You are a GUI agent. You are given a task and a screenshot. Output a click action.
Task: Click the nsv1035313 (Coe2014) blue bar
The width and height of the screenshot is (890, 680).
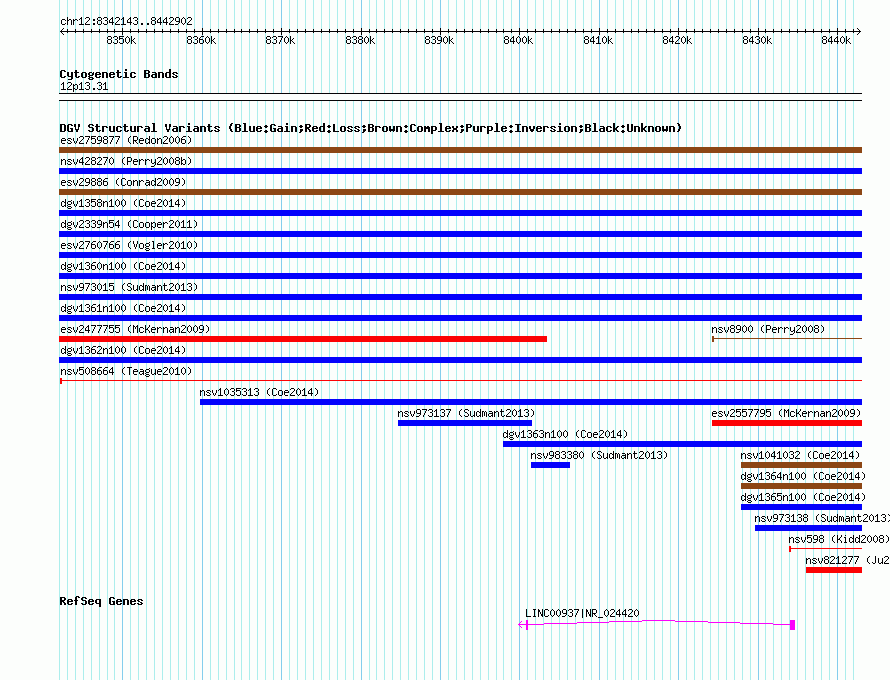point(531,402)
